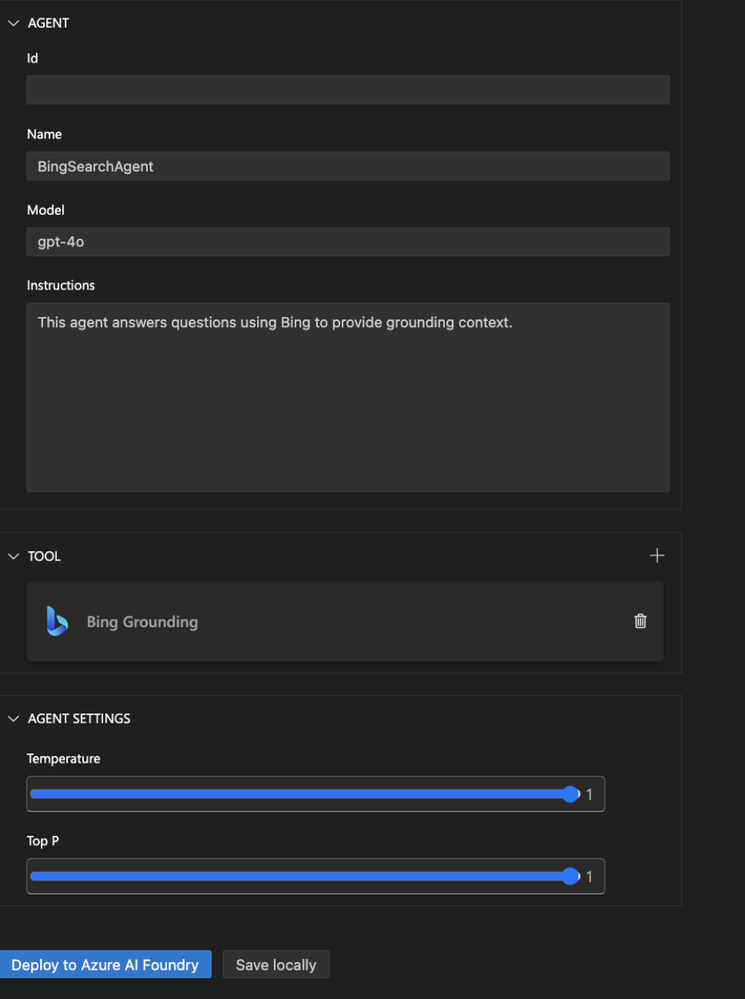The image size is (745, 999).
Task: Adjust the Temperature slider
Action: click(305, 794)
